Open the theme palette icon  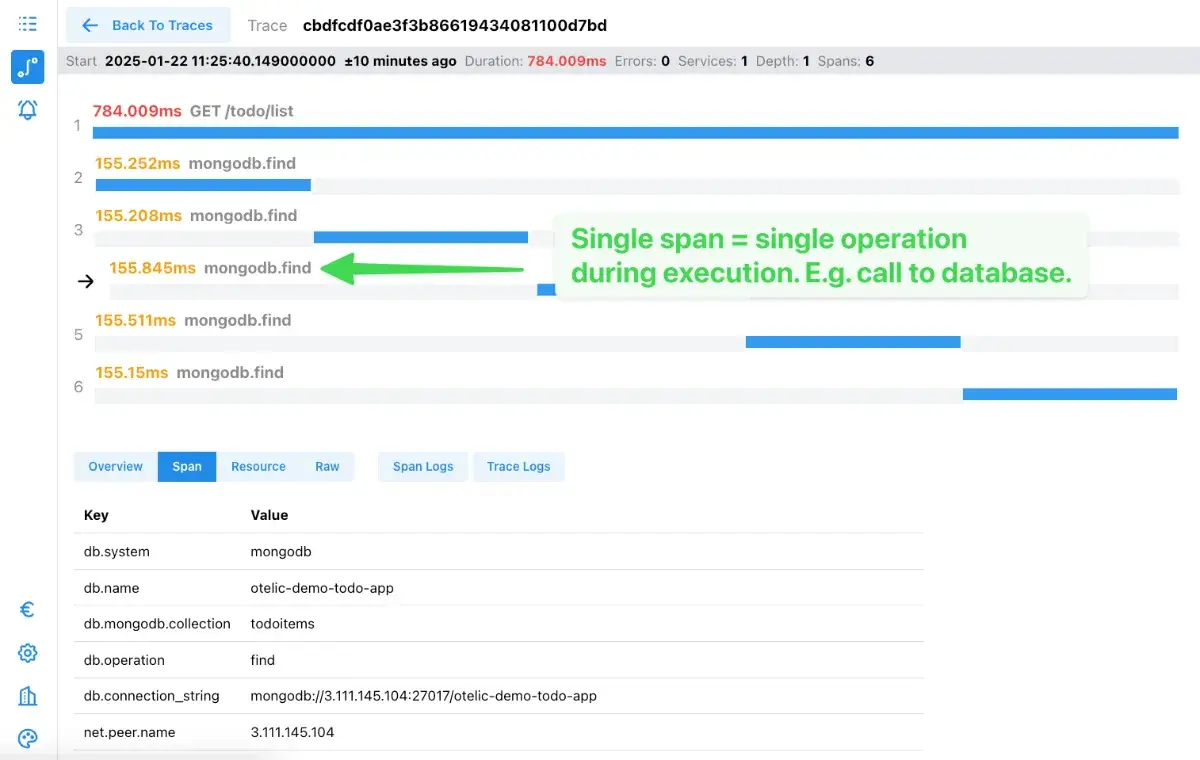pos(28,739)
